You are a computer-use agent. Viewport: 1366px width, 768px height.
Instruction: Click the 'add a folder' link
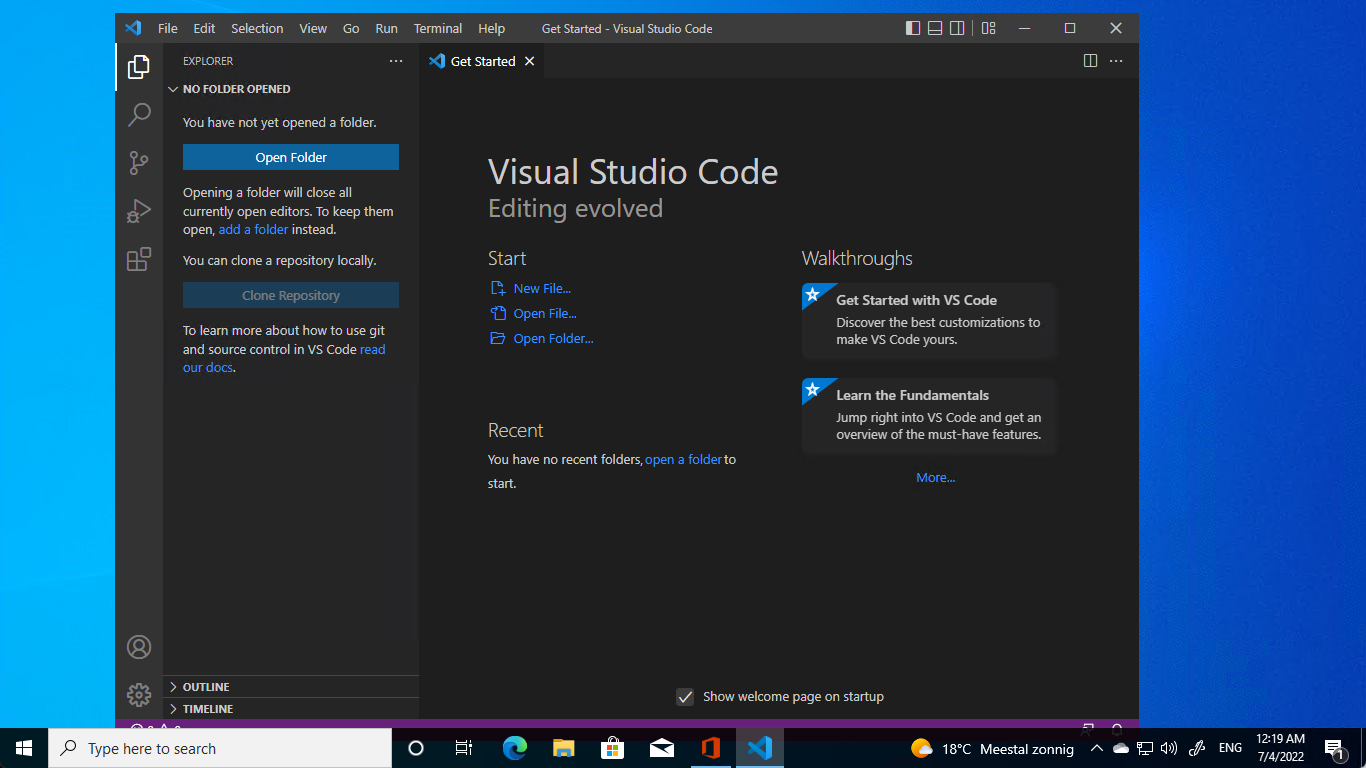coord(253,229)
